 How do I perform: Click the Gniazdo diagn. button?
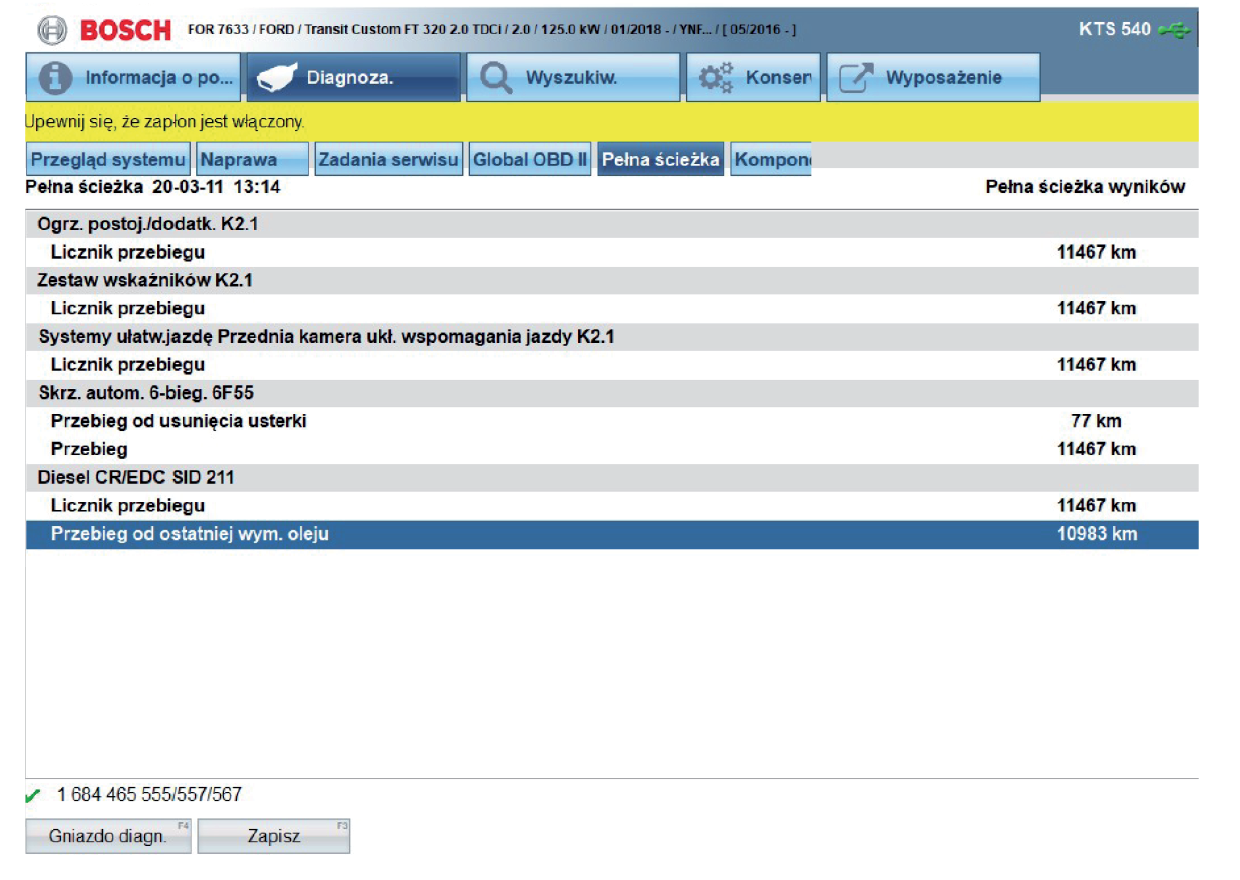[108, 836]
